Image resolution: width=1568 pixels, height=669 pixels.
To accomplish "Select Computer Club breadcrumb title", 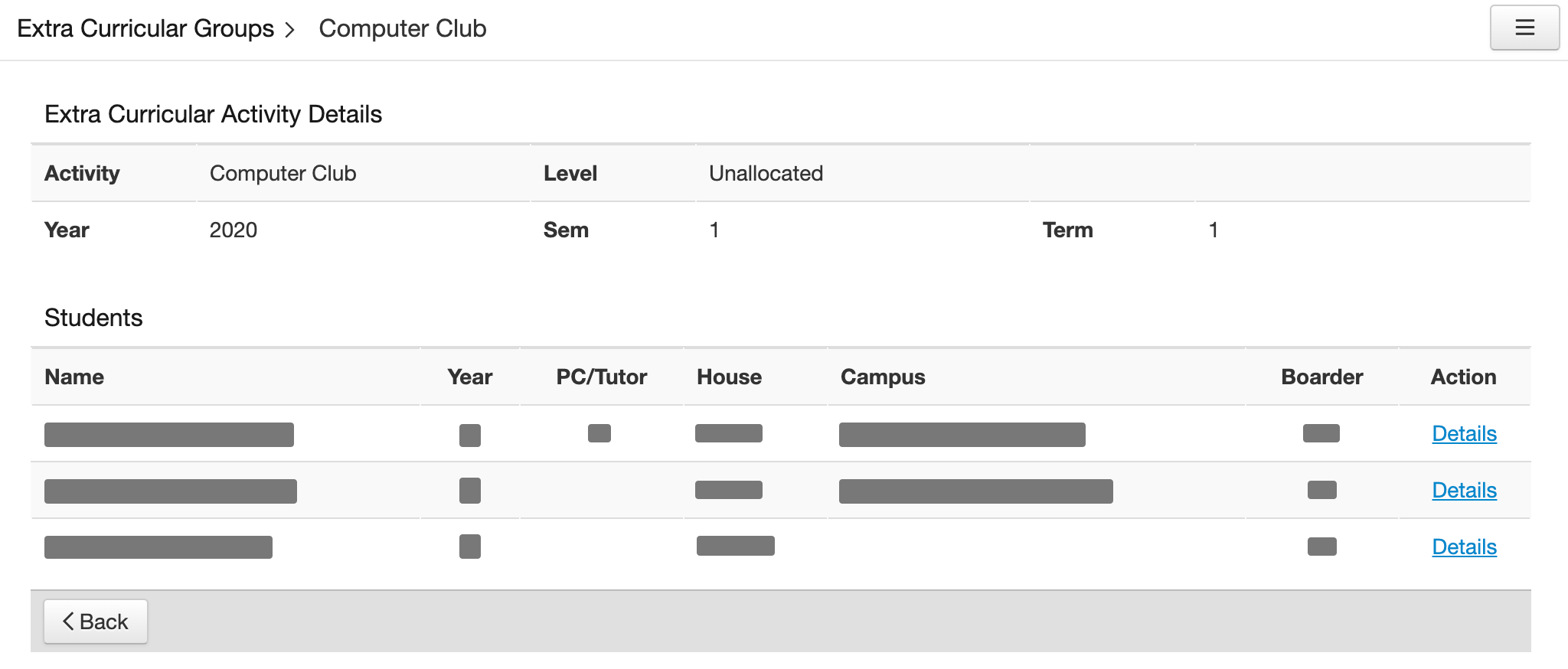I will 403,28.
